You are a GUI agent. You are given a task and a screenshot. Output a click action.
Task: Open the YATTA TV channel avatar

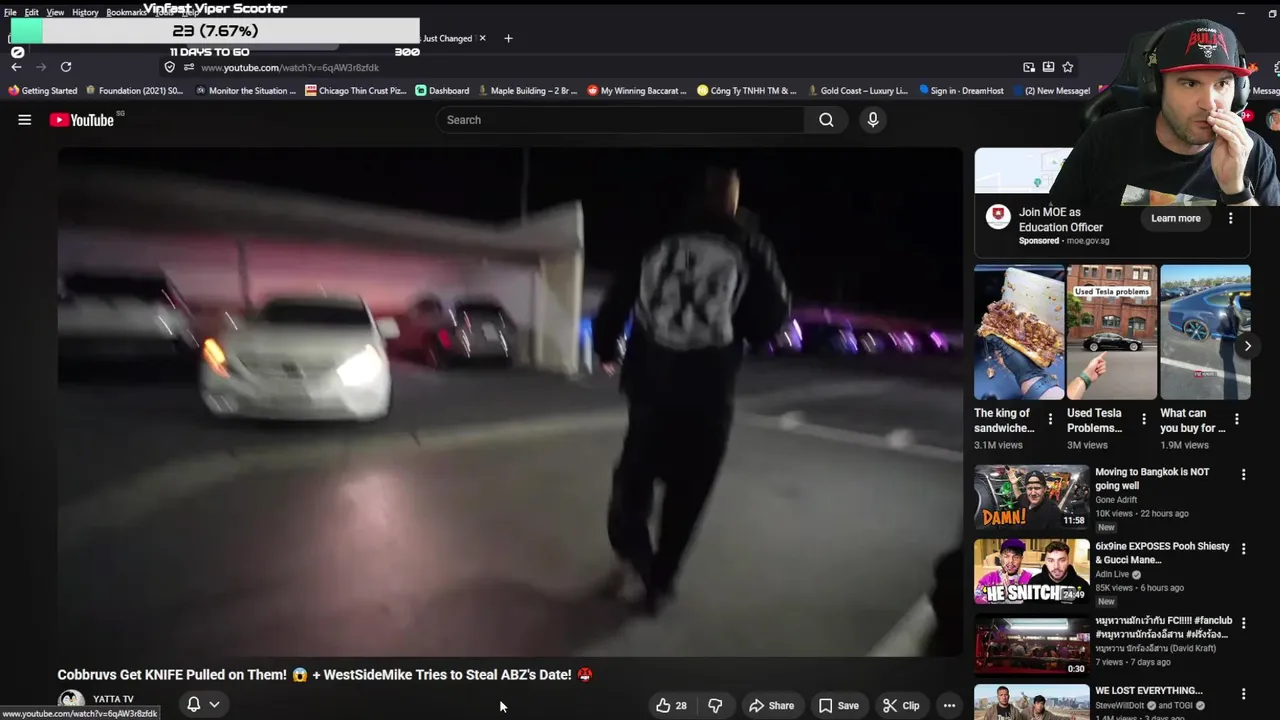(x=71, y=703)
